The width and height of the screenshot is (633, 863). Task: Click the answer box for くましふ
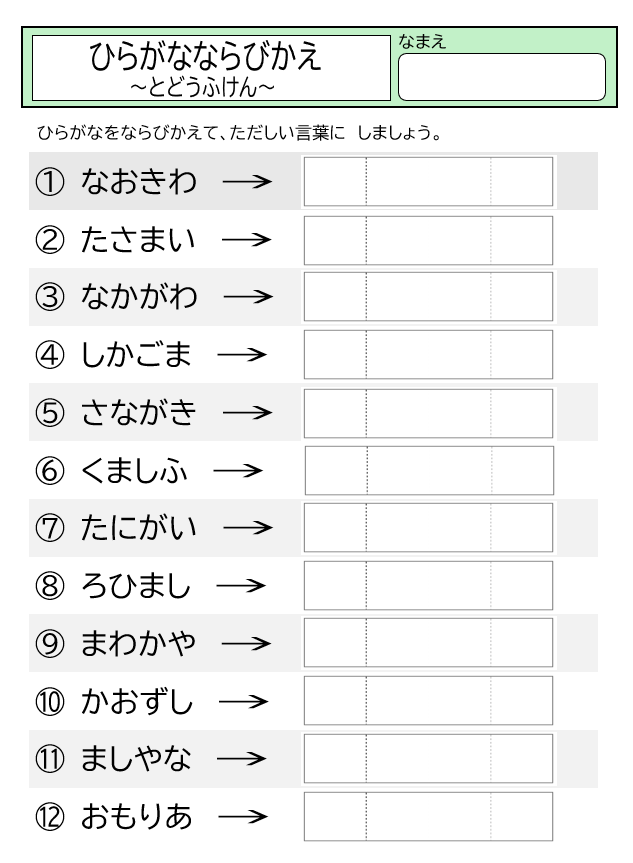pos(429,471)
